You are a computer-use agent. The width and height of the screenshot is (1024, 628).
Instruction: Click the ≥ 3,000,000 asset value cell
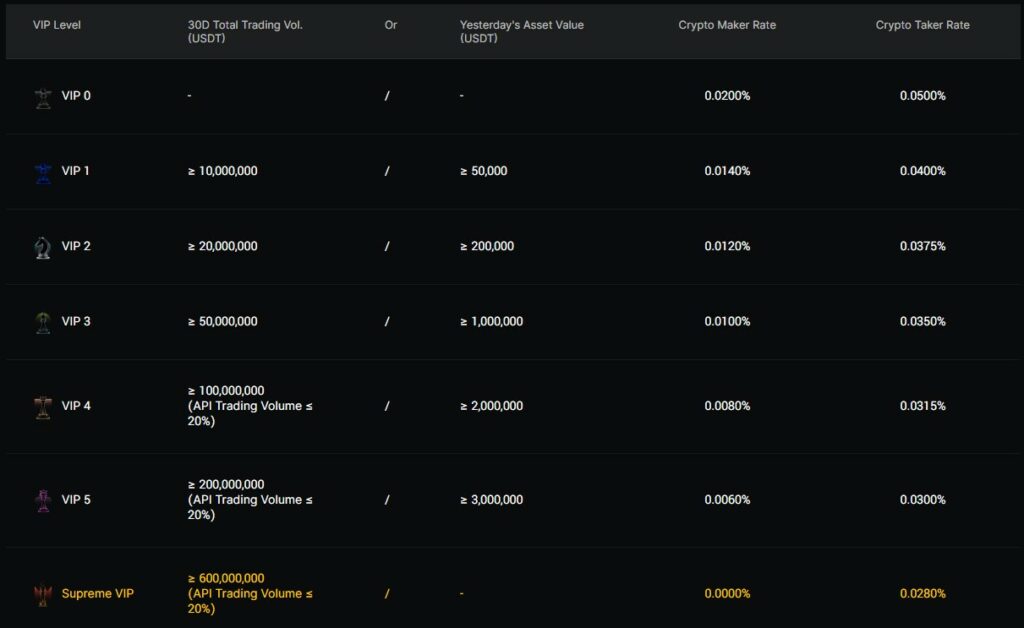(x=491, y=500)
